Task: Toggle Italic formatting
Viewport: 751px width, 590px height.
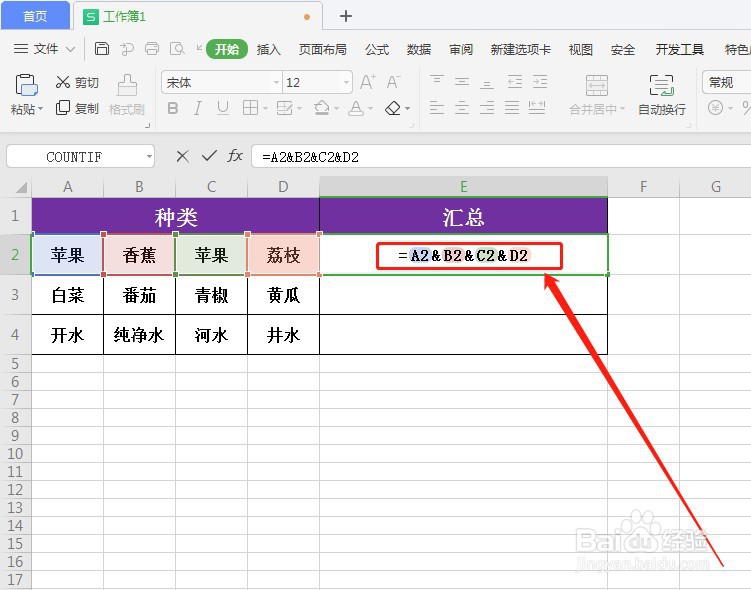Action: click(197, 109)
